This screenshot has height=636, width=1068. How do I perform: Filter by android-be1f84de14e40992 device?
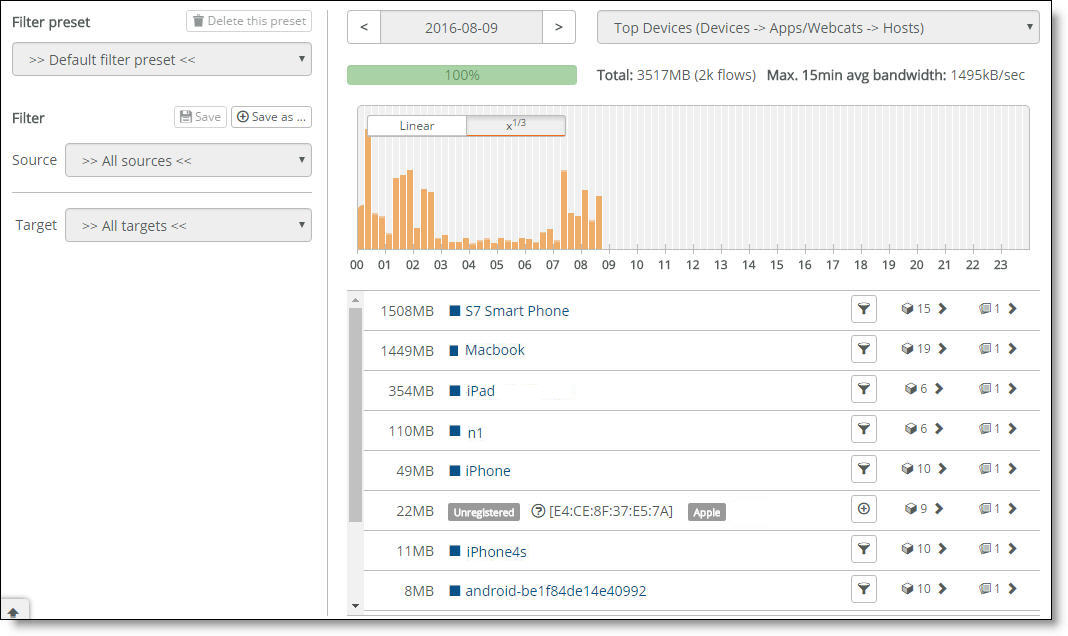click(864, 589)
